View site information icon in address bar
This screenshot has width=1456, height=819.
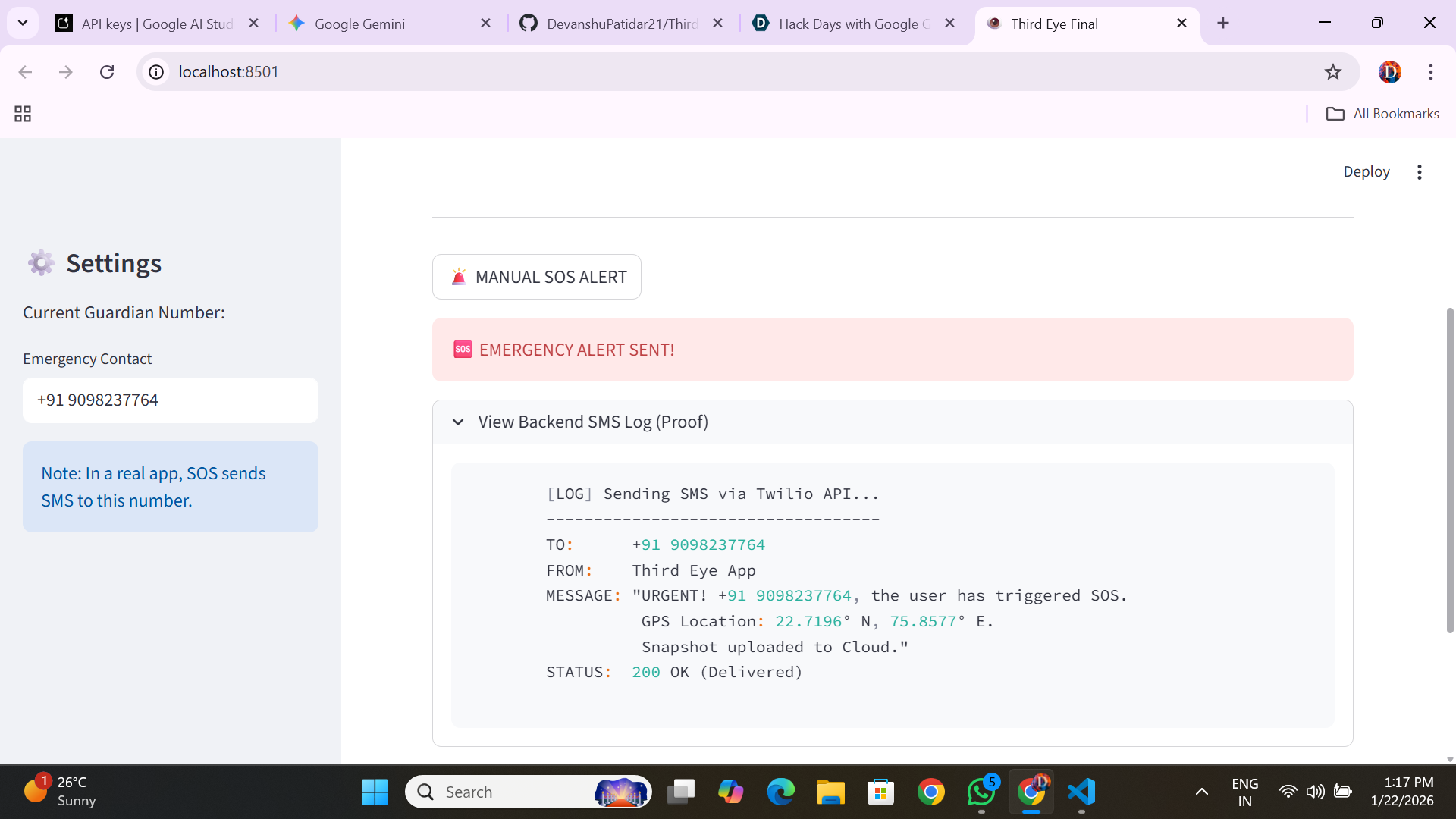[156, 72]
